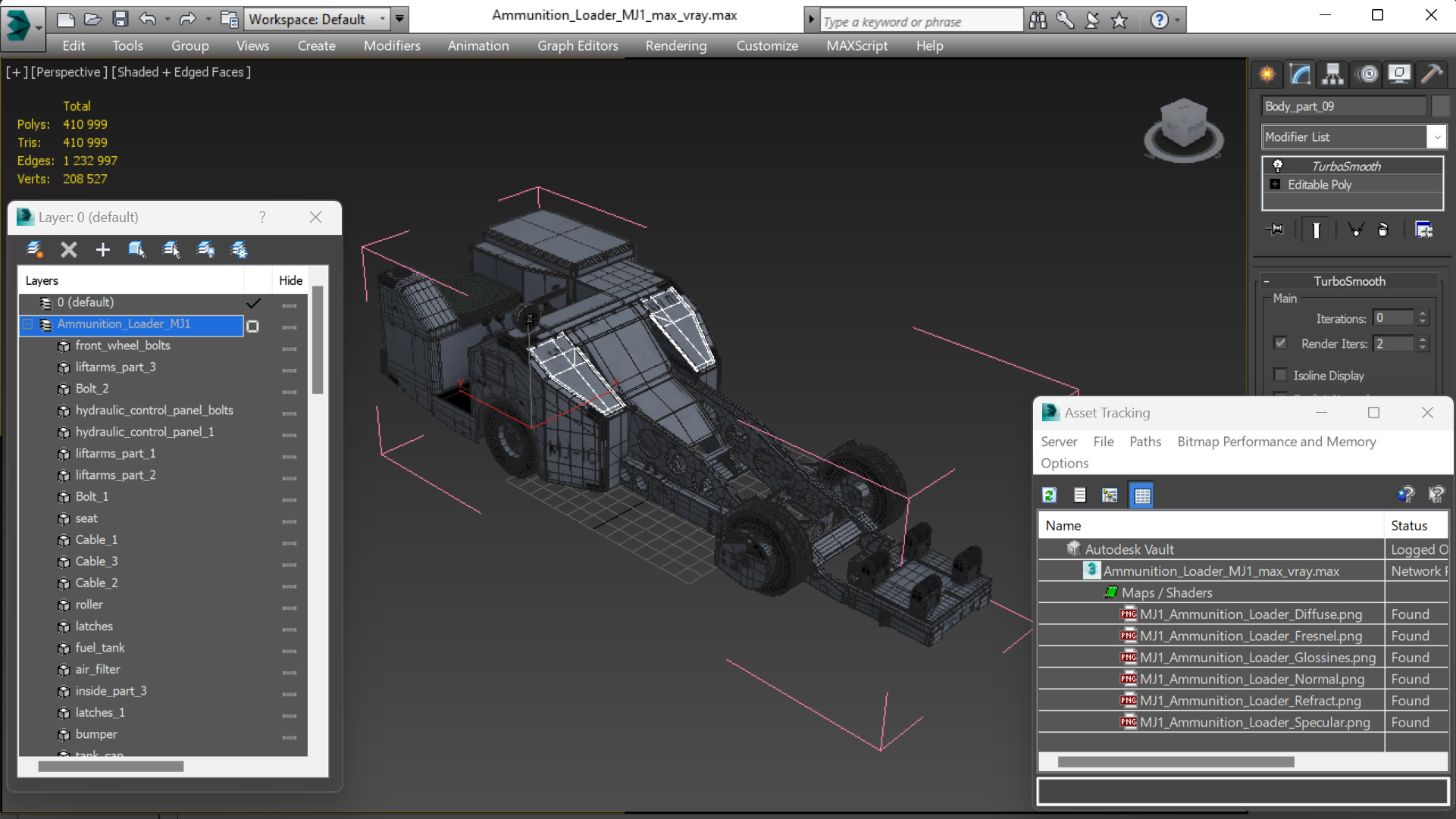The image size is (1456, 819).
Task: Click the [Shaded + Edged Faces] label
Action: [x=181, y=72]
